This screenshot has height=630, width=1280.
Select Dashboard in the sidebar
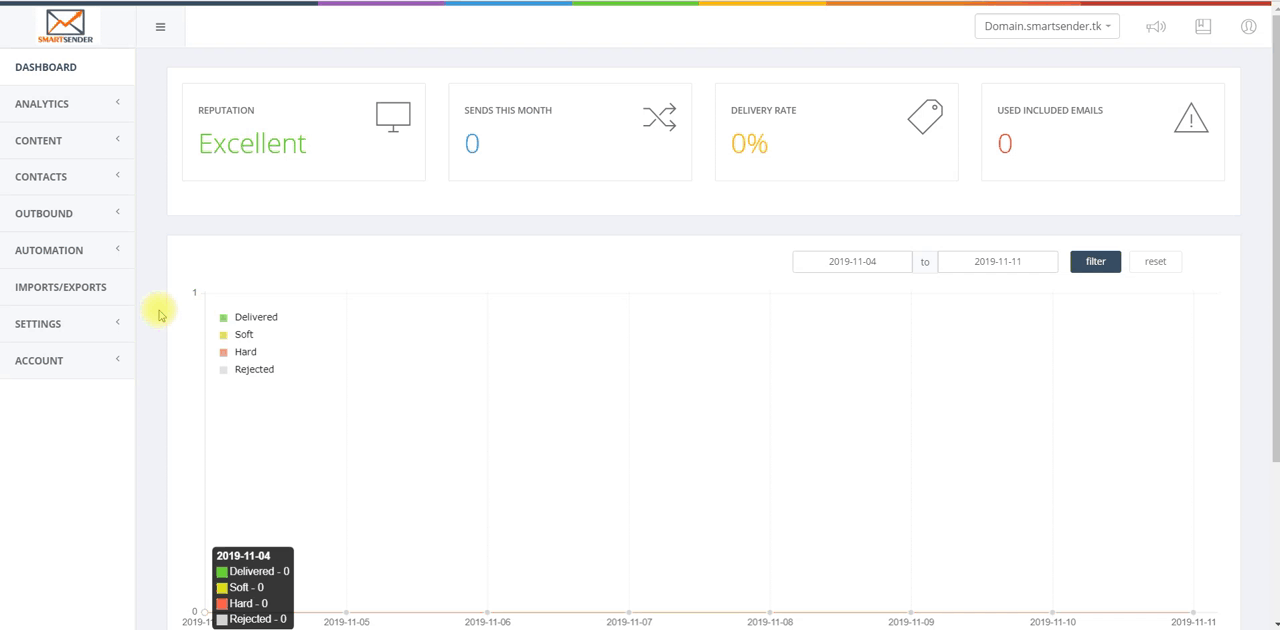click(x=46, y=67)
